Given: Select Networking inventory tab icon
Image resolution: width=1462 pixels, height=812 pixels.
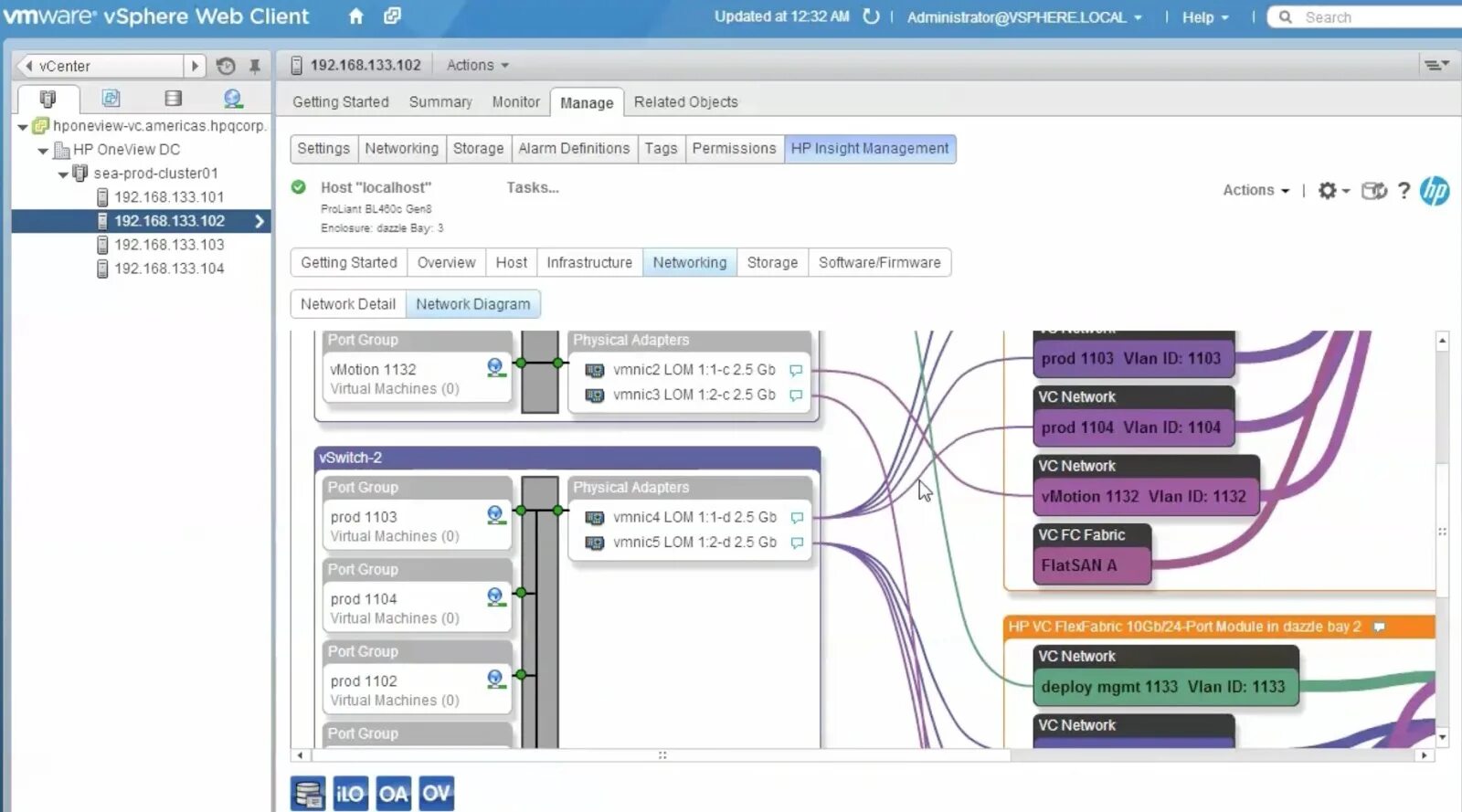Looking at the screenshot, I should click(233, 98).
